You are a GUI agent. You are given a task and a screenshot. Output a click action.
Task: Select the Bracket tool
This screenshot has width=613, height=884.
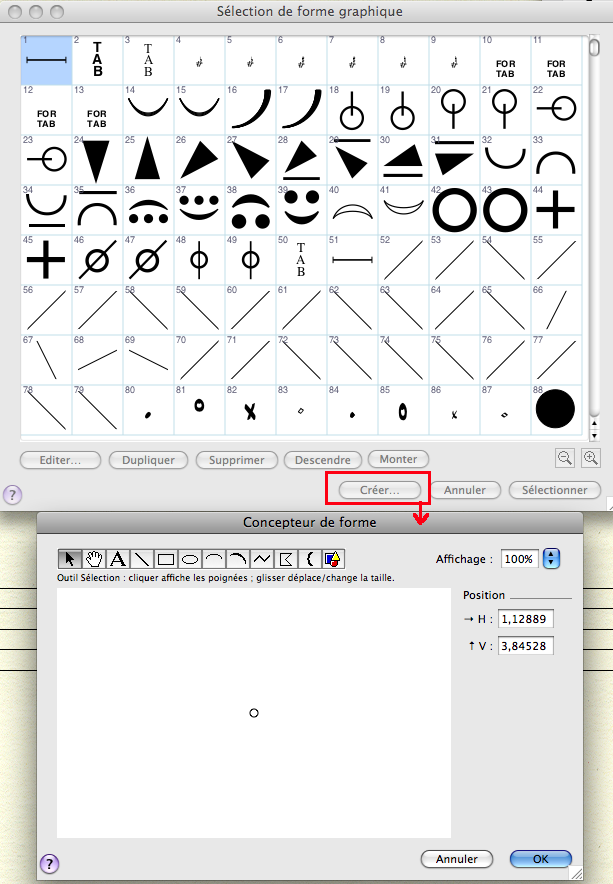309,559
